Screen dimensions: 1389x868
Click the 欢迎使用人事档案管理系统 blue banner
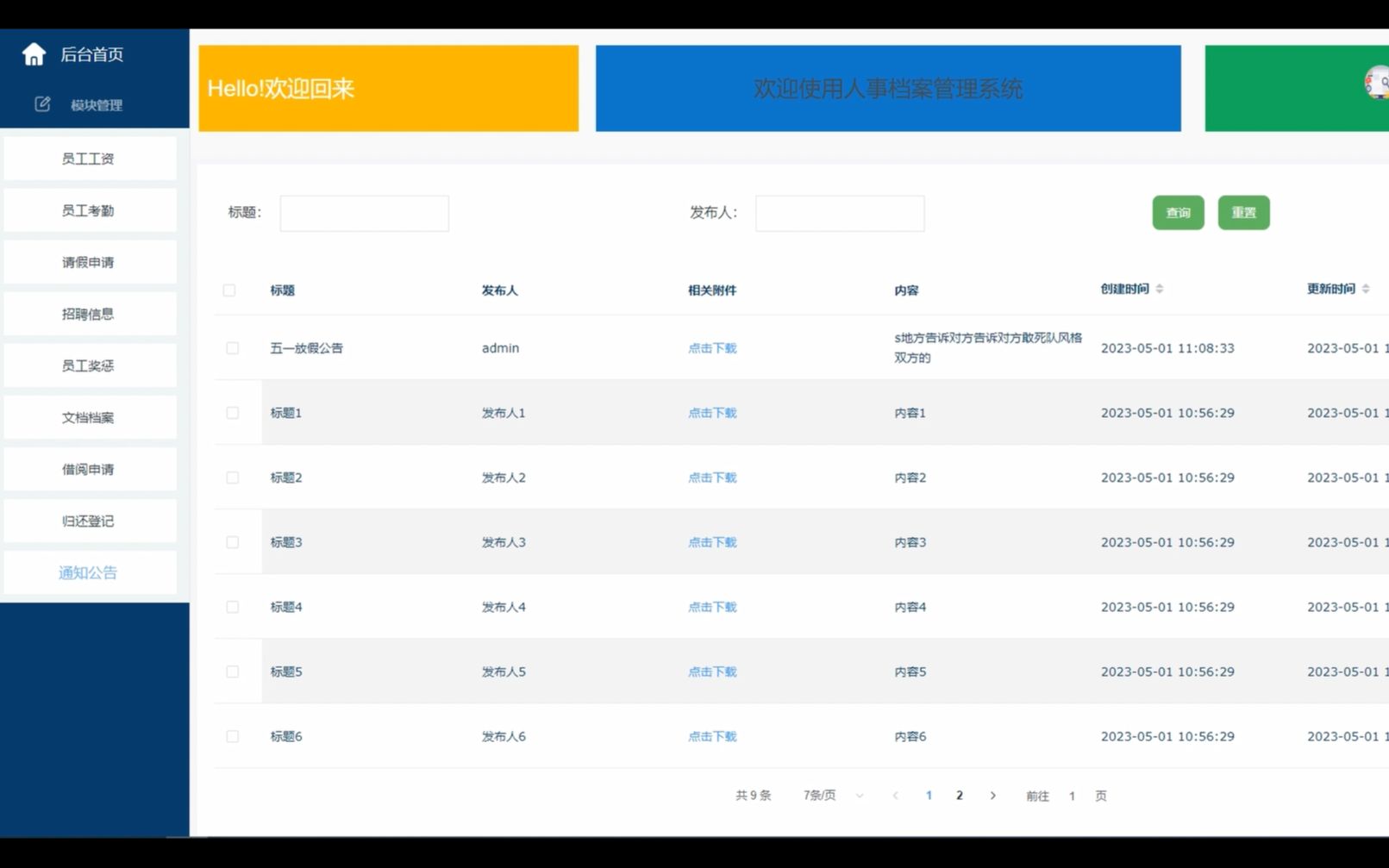pyautogui.click(x=888, y=88)
